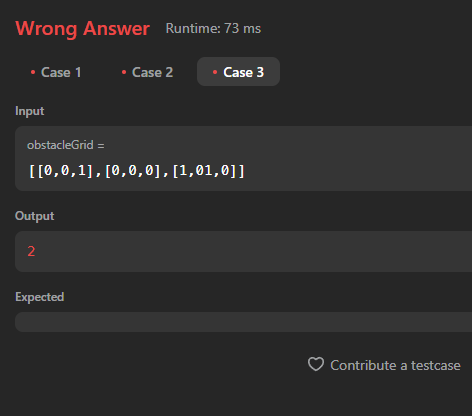Click the red output value 2
Image resolution: width=472 pixels, height=416 pixels.
(x=31, y=251)
